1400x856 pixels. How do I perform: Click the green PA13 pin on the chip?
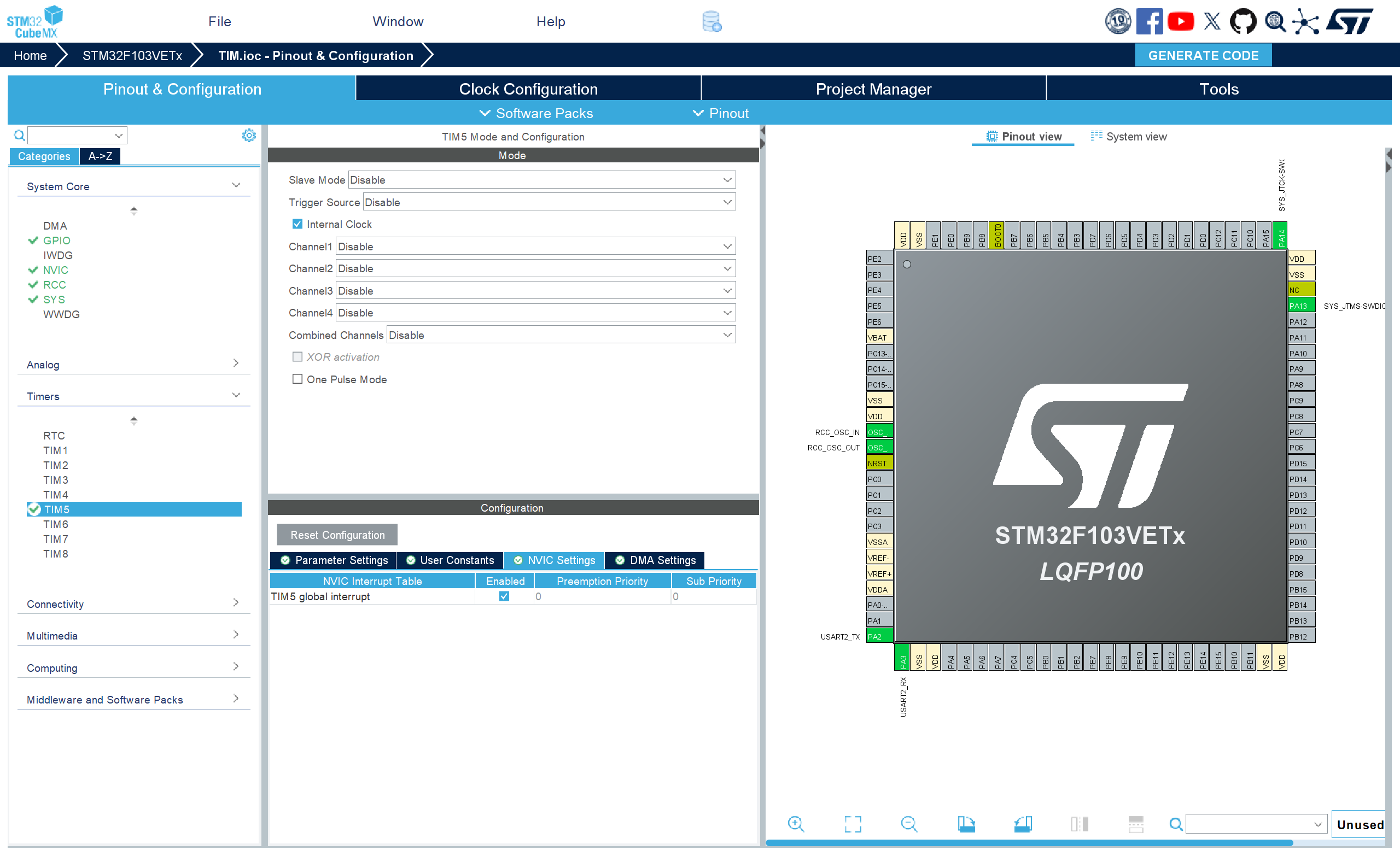pos(1300,306)
